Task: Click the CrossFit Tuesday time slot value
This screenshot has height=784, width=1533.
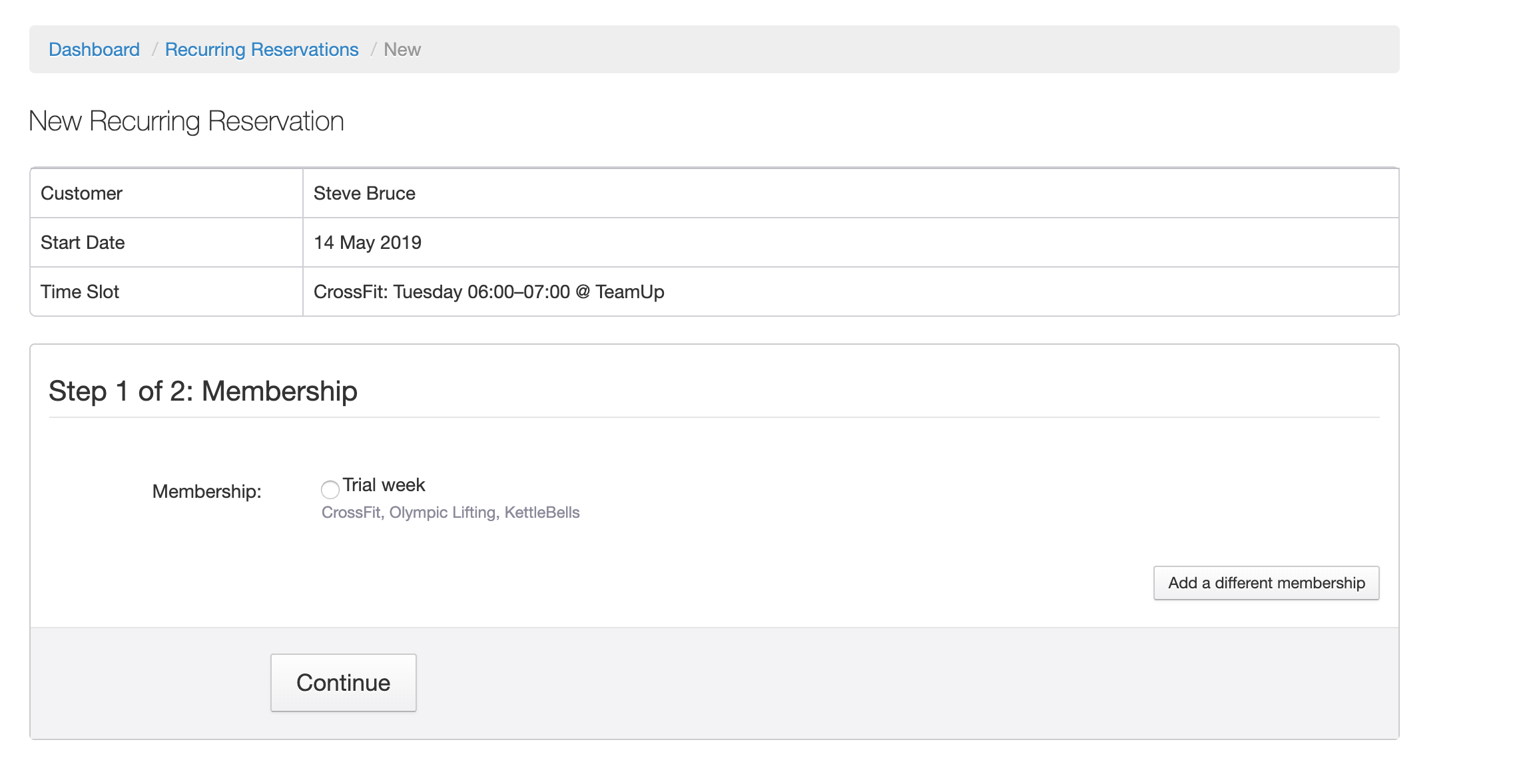Action: [489, 292]
